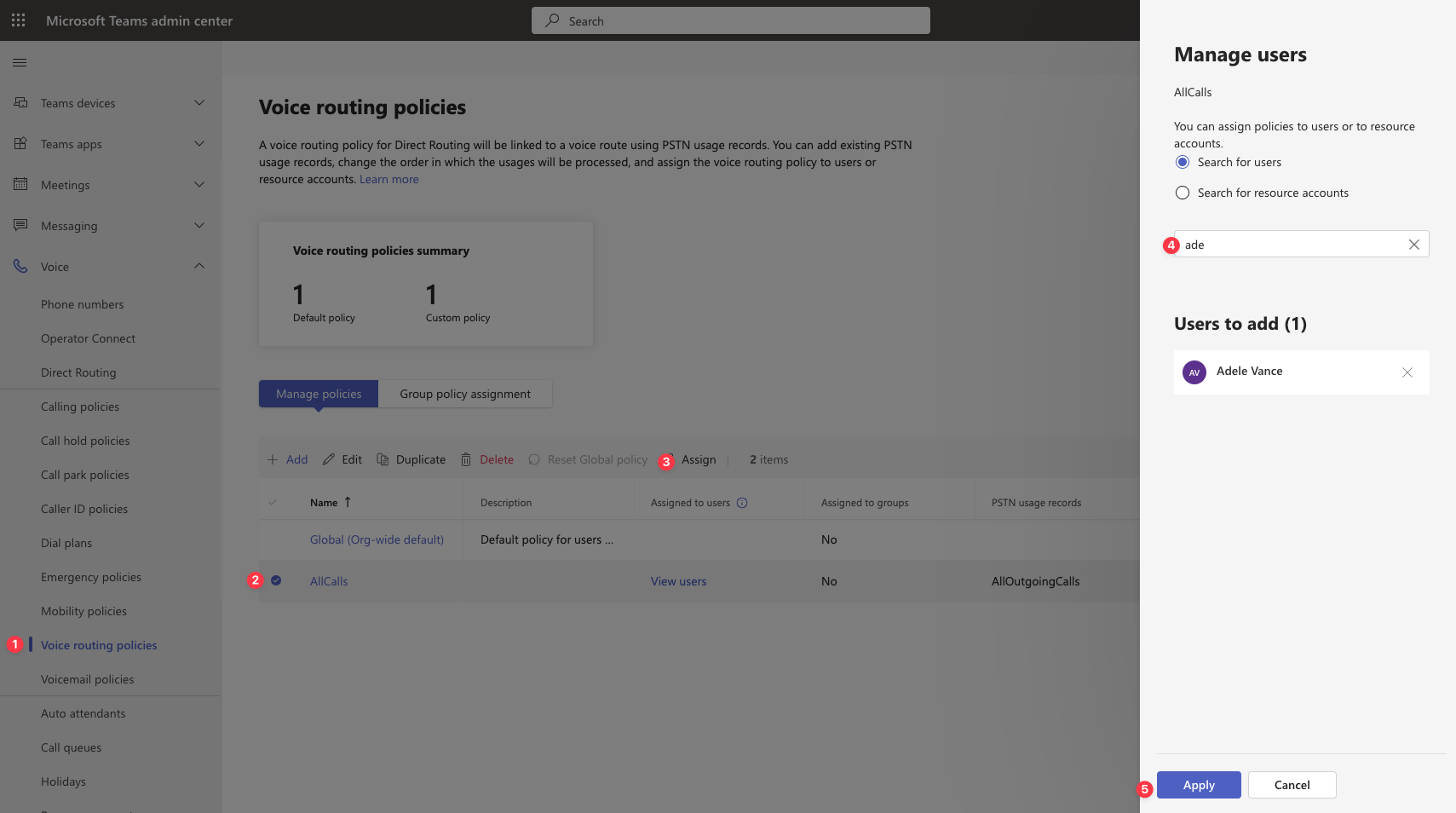Click the Add plus icon in toolbar
This screenshot has height=813, width=1456.
(x=273, y=459)
